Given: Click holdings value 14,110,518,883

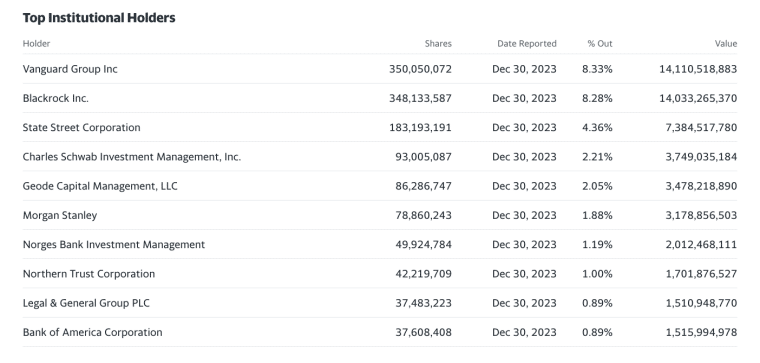Looking at the screenshot, I should [x=698, y=69].
